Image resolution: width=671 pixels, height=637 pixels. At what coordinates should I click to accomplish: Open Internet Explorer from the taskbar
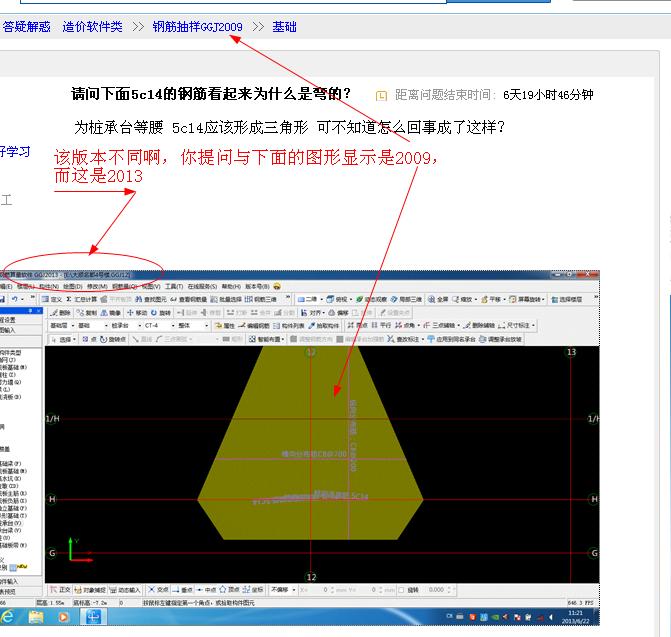point(7,616)
